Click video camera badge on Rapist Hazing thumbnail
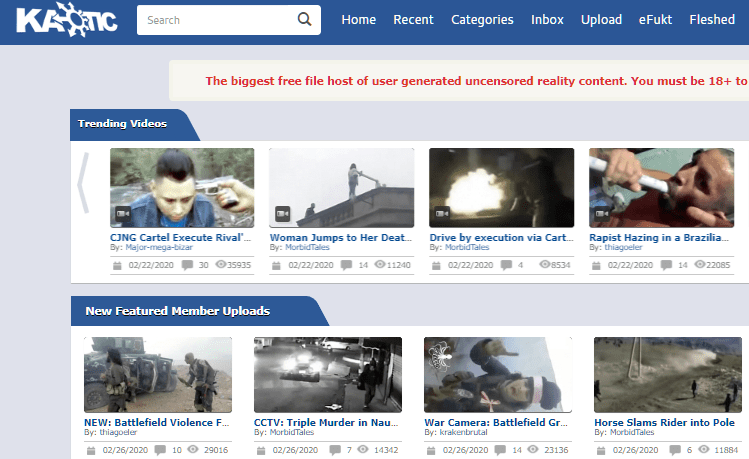749x459 pixels. tap(602, 213)
